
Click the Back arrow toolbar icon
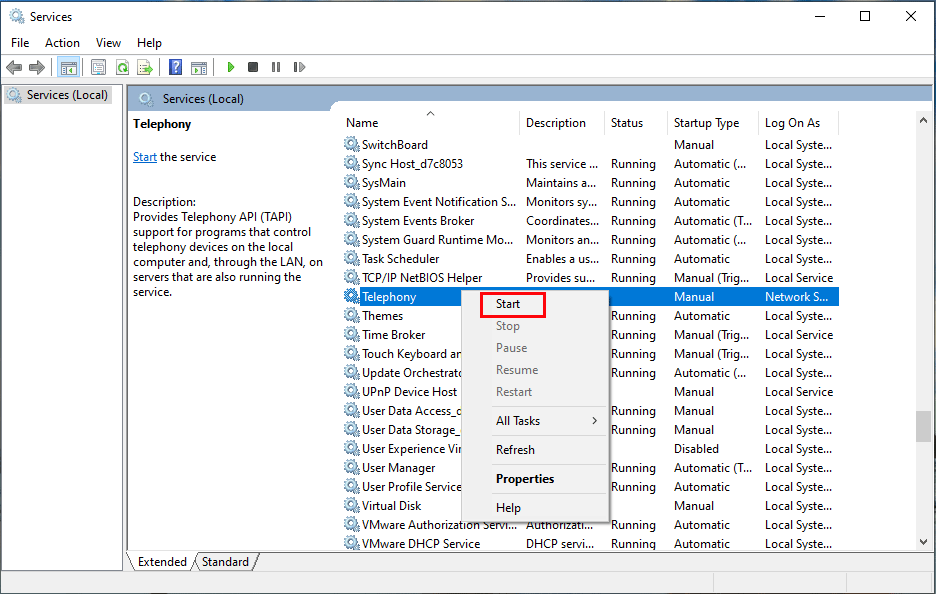click(x=14, y=67)
